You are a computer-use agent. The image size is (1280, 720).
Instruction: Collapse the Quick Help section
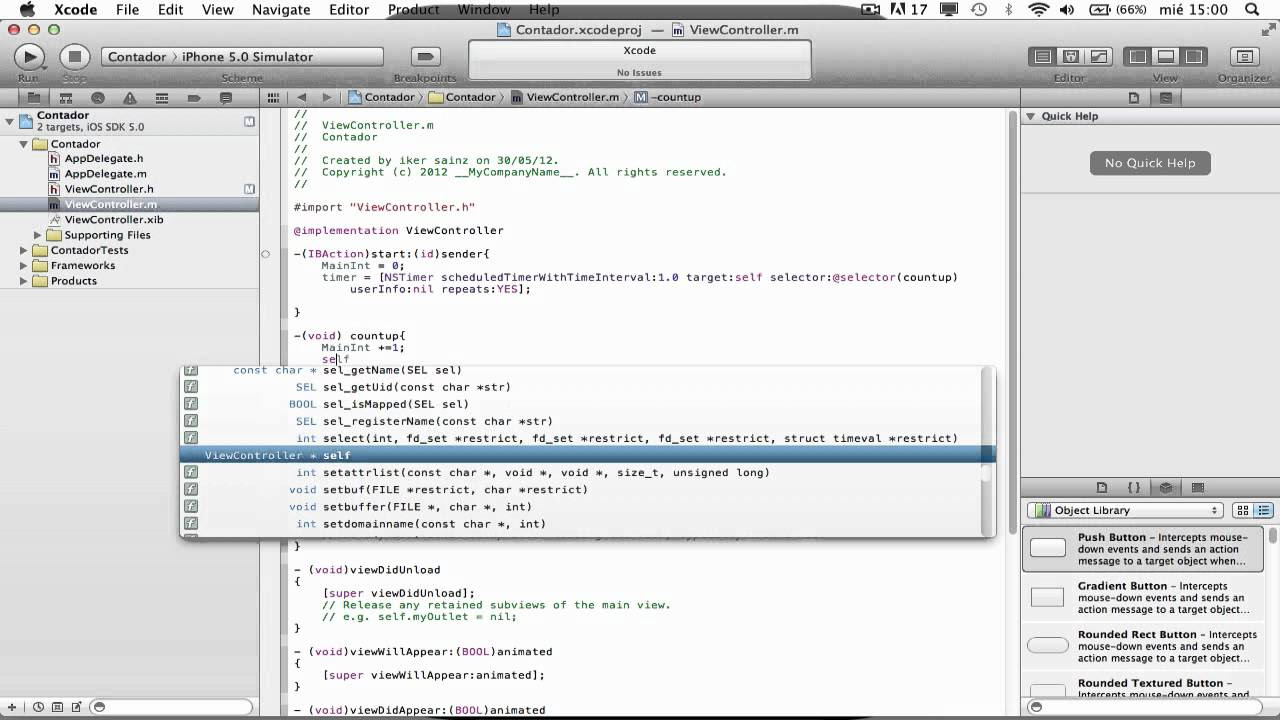[x=1031, y=116]
